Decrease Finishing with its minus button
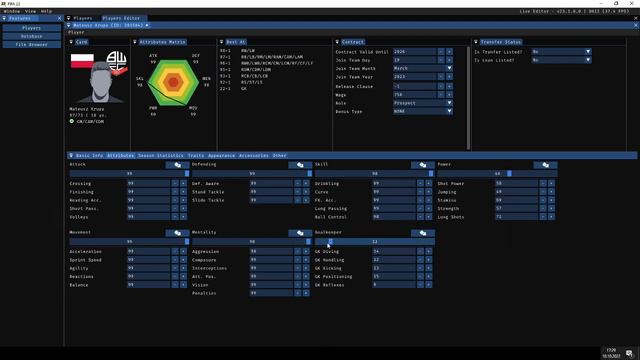The width and height of the screenshot is (640, 360). pyautogui.click(x=175, y=192)
